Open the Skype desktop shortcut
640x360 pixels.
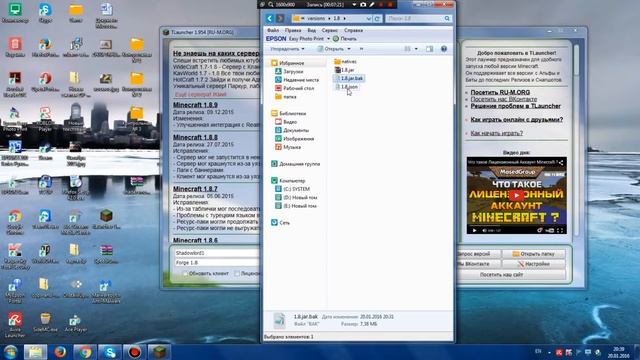45,13
